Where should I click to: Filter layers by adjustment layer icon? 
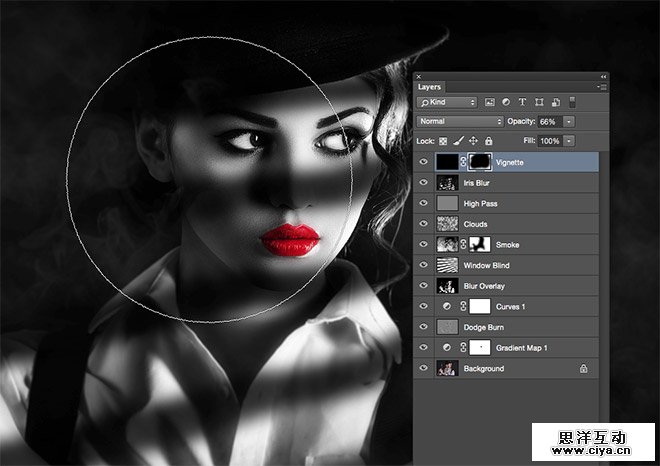click(506, 102)
